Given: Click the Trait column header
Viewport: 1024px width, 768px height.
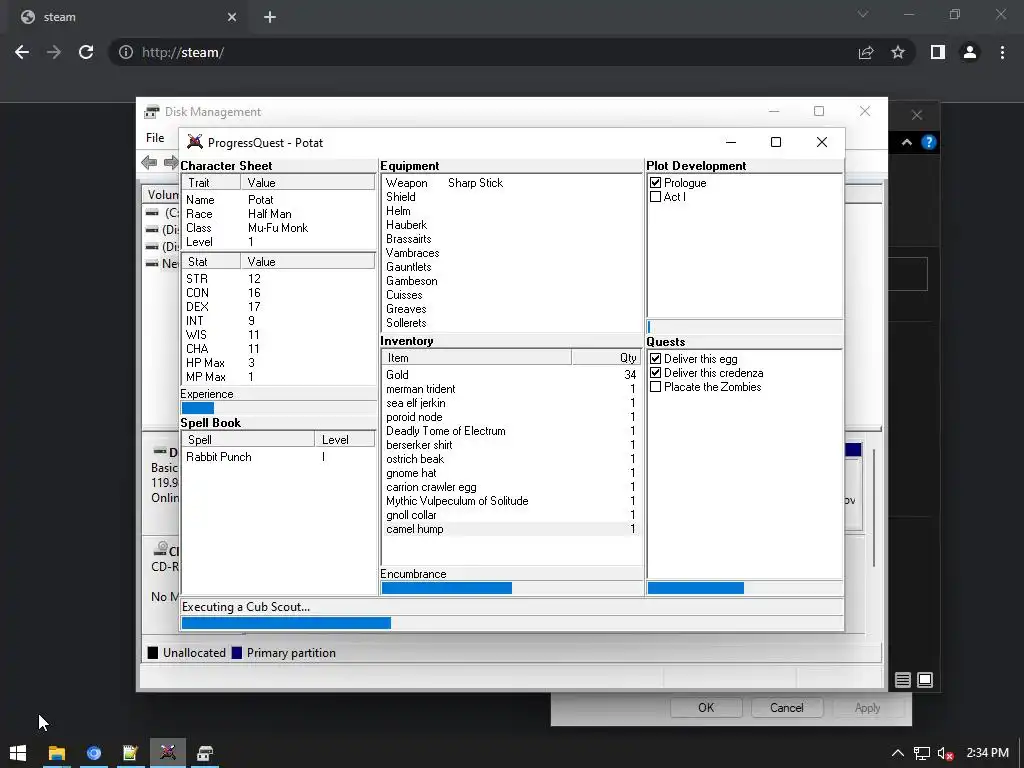Looking at the screenshot, I should pyautogui.click(x=211, y=183).
